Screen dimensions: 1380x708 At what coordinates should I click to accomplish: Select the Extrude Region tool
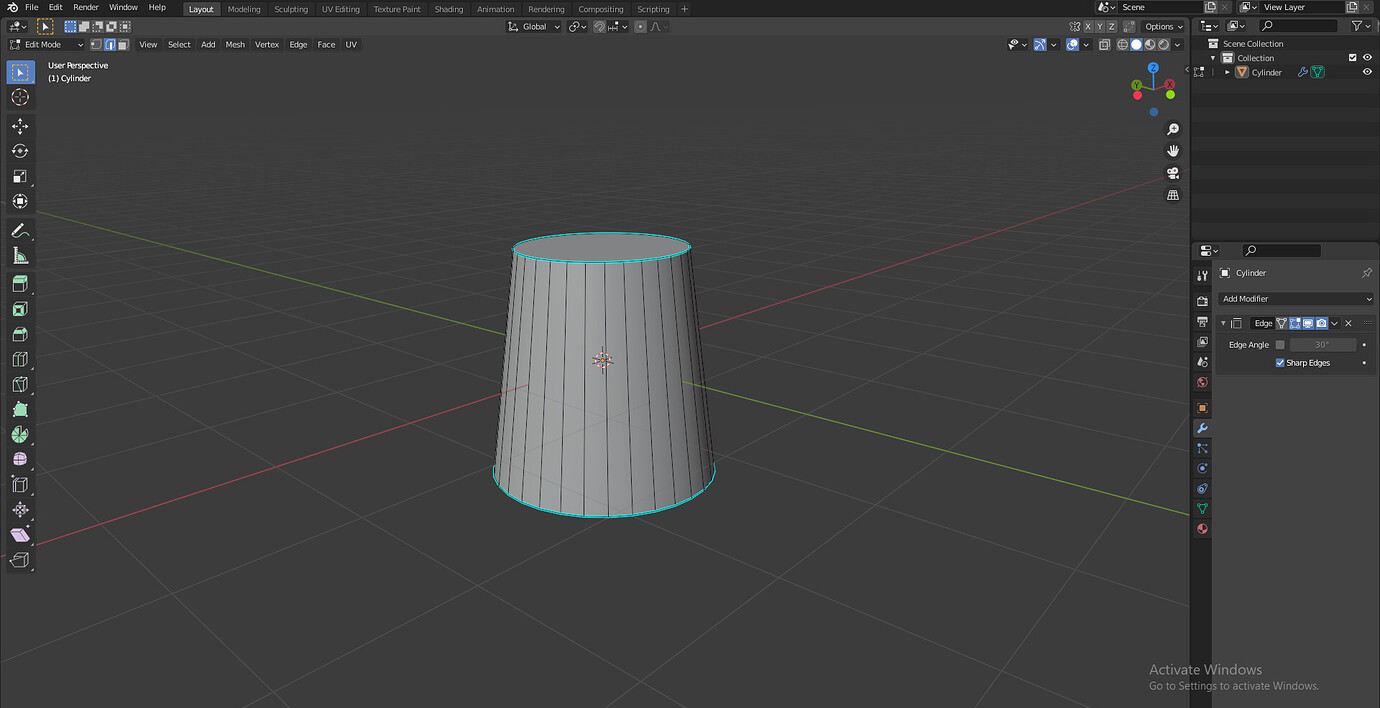(x=20, y=284)
